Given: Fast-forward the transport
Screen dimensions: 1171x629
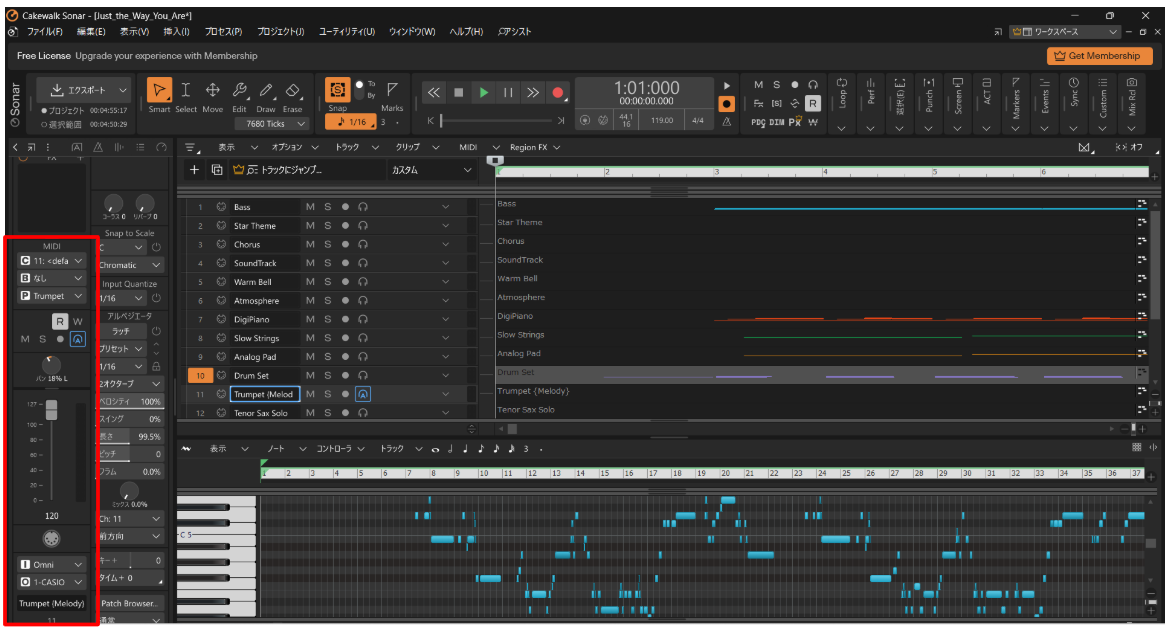Looking at the screenshot, I should coord(532,93).
